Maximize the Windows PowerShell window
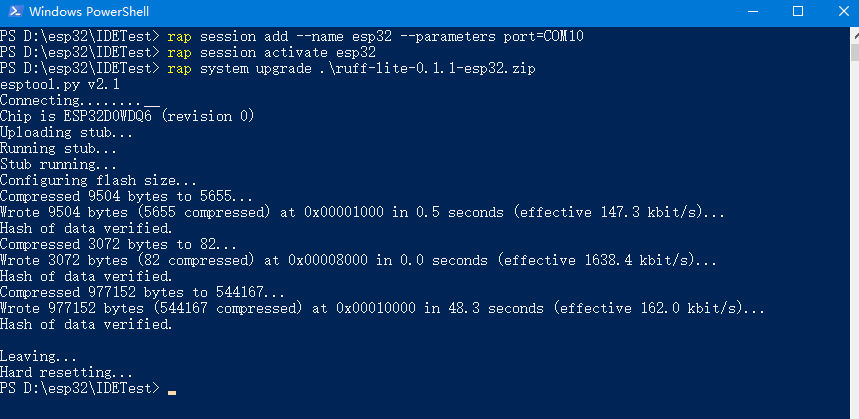The width and height of the screenshot is (859, 419). (x=797, y=12)
